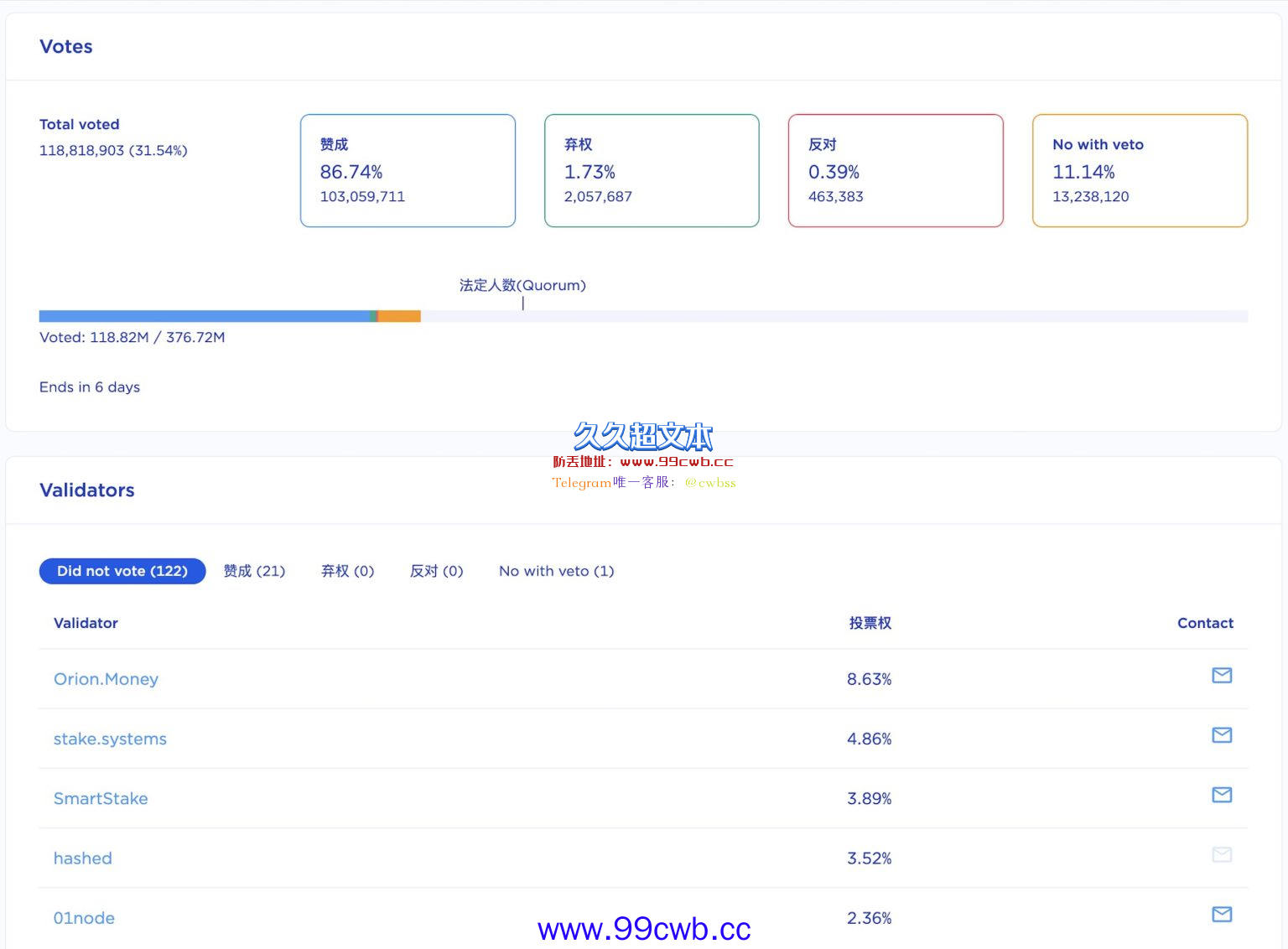Click the 弃权 1.73% vote card
The image size is (1288, 949).
(x=652, y=170)
